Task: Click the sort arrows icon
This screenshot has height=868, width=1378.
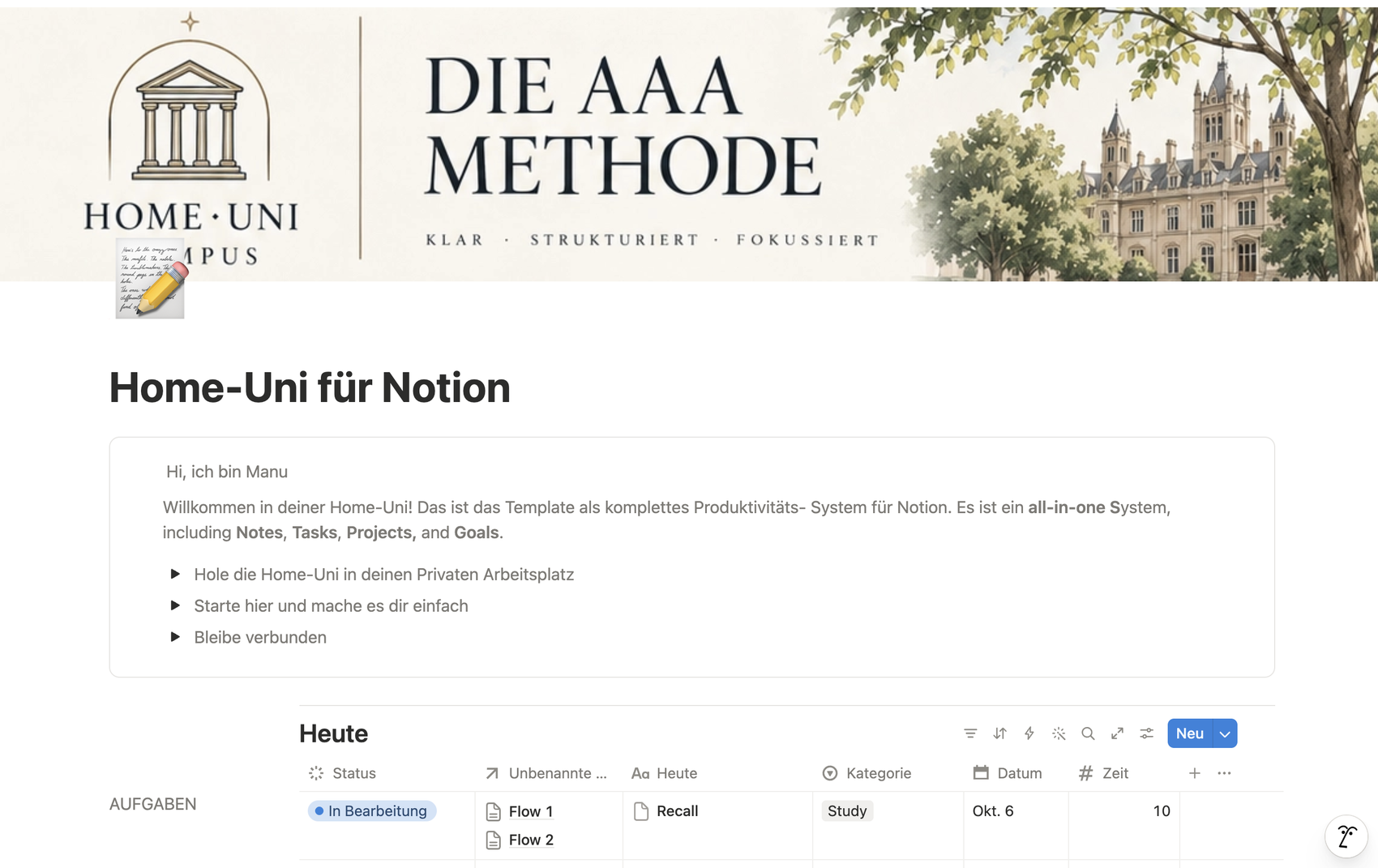Action: click(x=999, y=733)
